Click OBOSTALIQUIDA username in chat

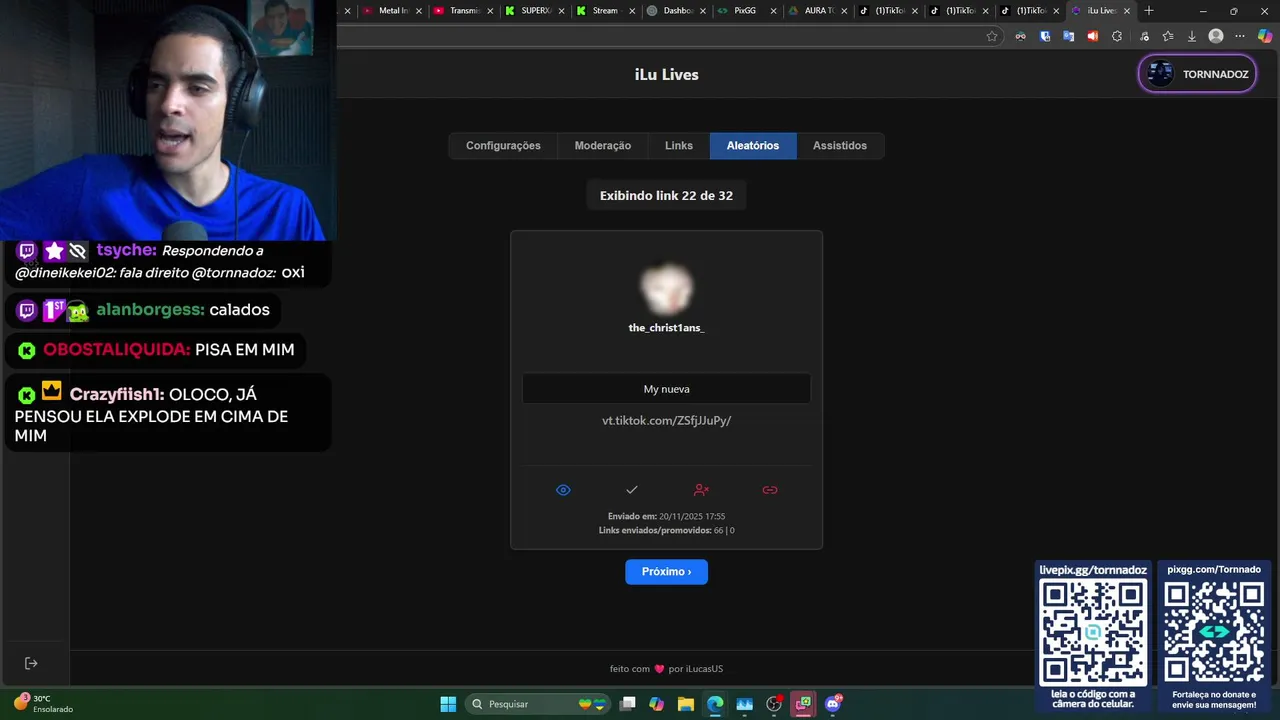tap(117, 350)
